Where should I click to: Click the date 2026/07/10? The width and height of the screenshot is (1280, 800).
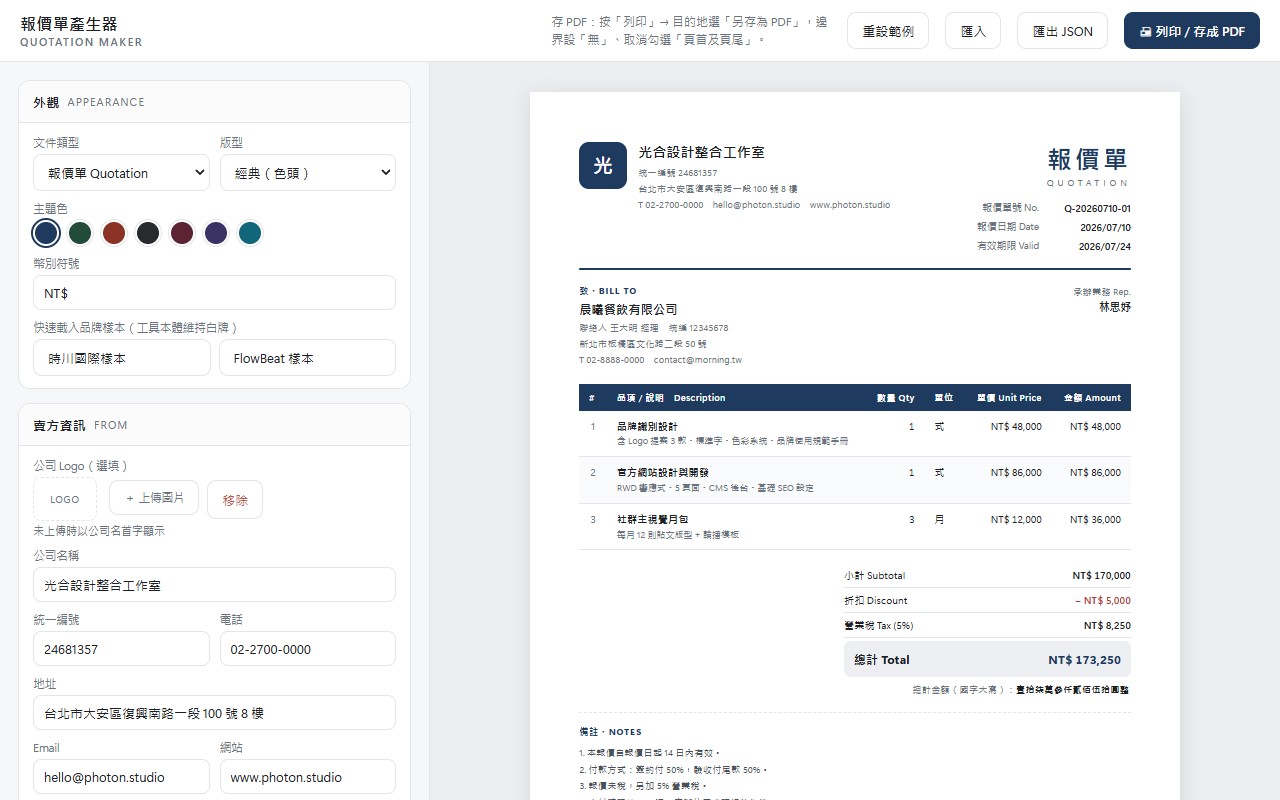point(1105,227)
